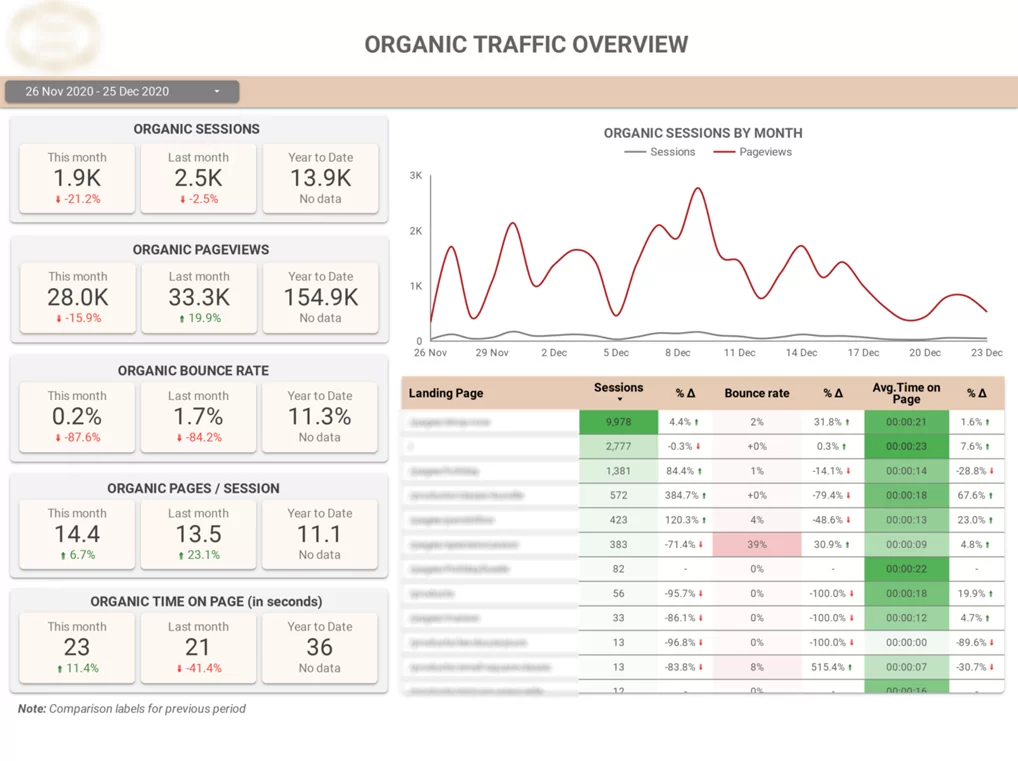
Task: Click the green arrow beside 67.6% in last column
Action: pos(992,495)
